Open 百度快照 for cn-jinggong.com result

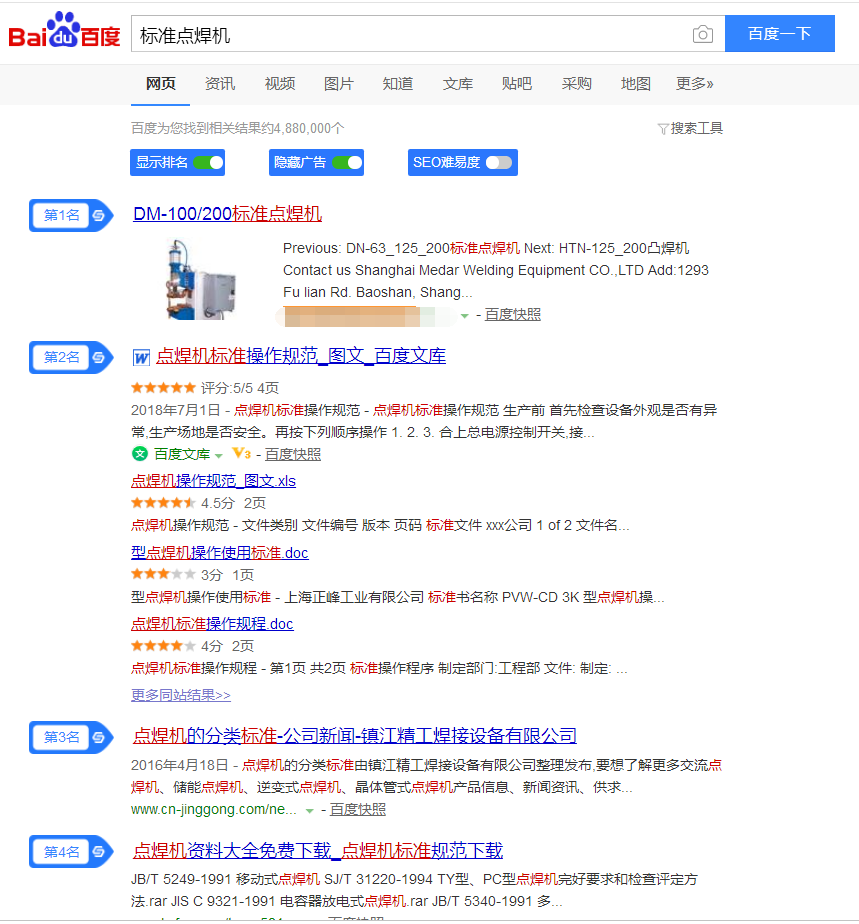click(358, 810)
